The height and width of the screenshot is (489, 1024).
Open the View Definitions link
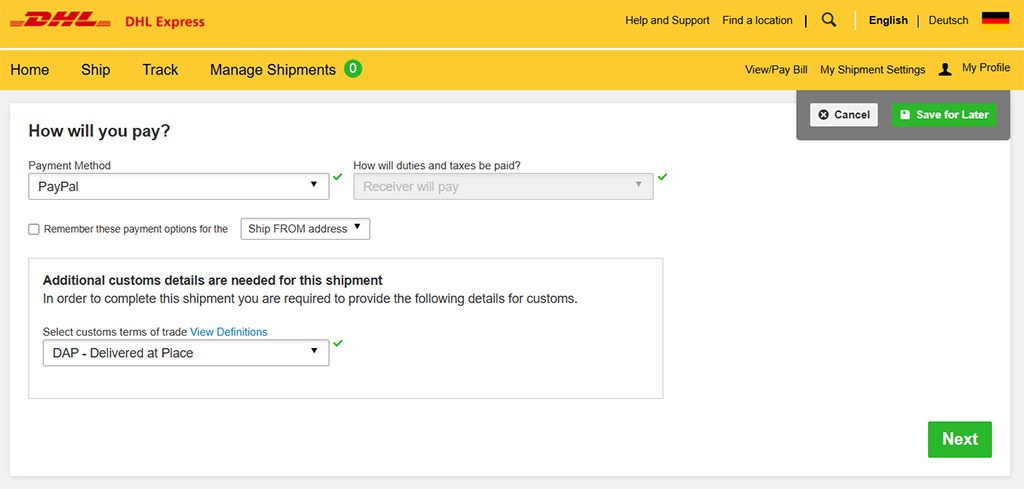coord(229,332)
